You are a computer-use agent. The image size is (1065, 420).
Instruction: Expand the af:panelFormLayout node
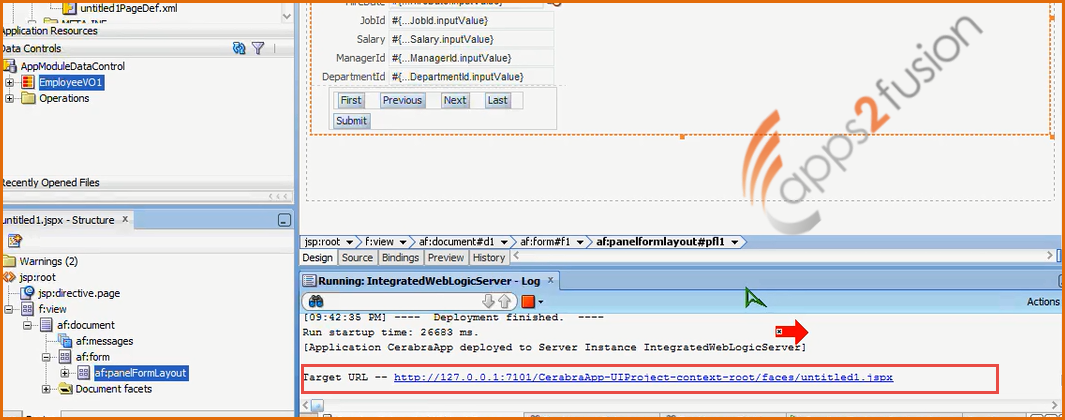65,372
